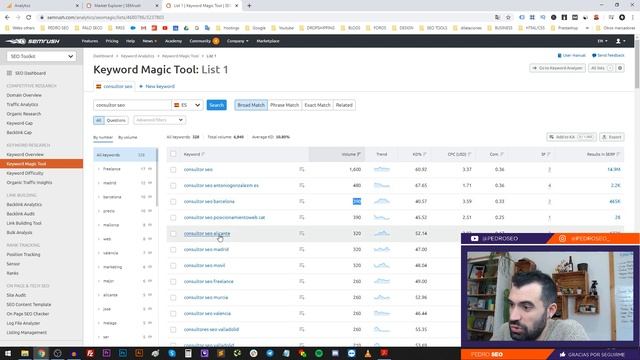The width and height of the screenshot is (640, 360).
Task: View trend chart for consultor seo
Action: [382, 169]
